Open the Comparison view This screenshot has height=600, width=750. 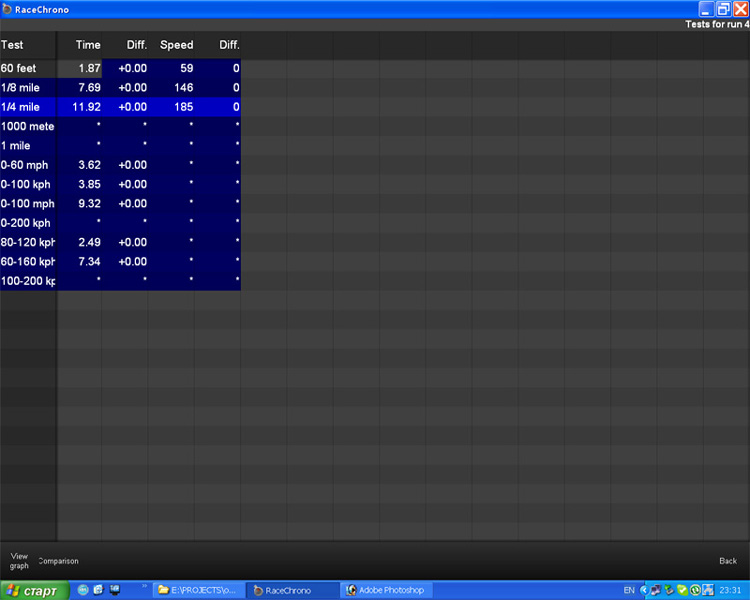[x=58, y=561]
